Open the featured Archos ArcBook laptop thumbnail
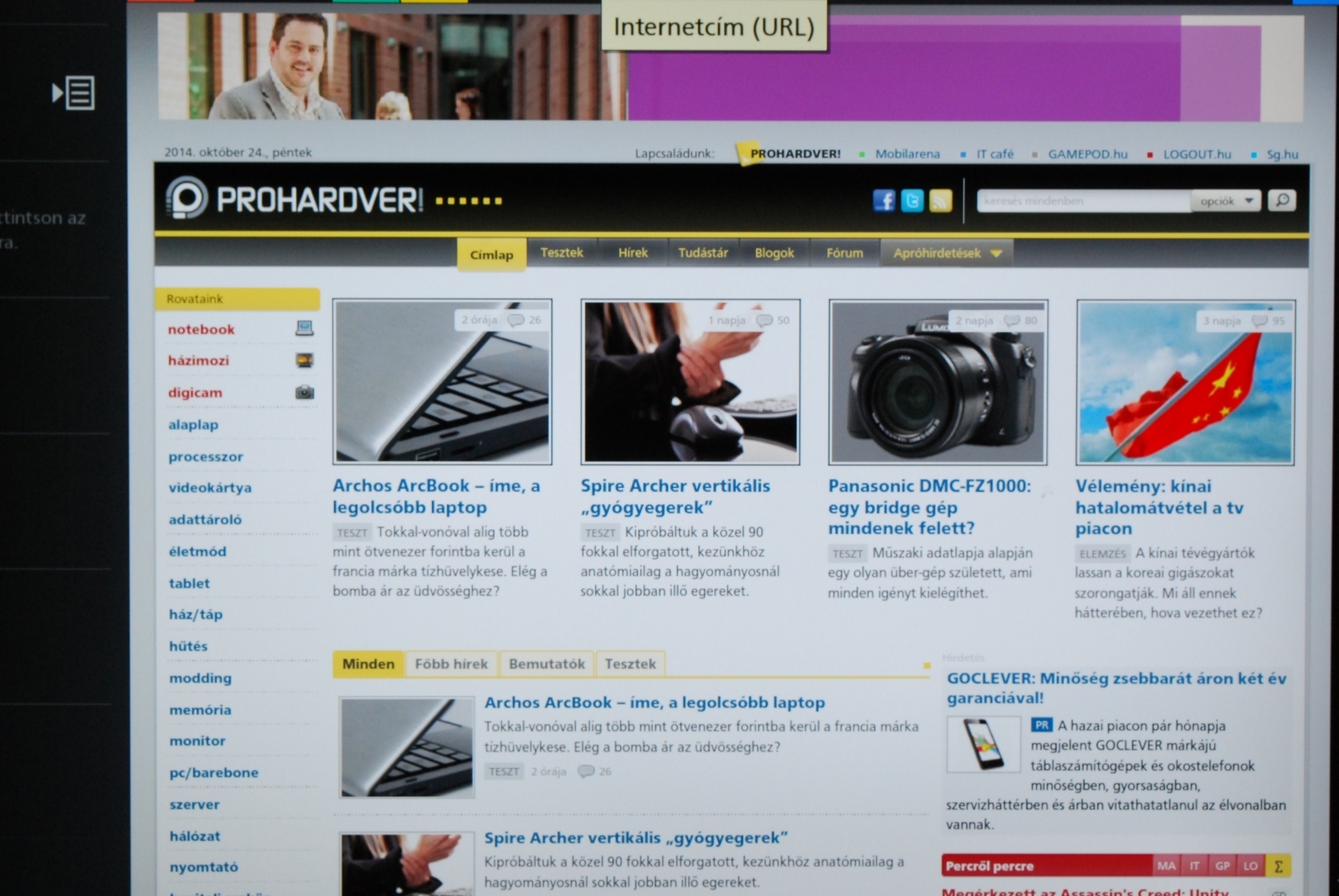1339x896 pixels. coord(442,381)
